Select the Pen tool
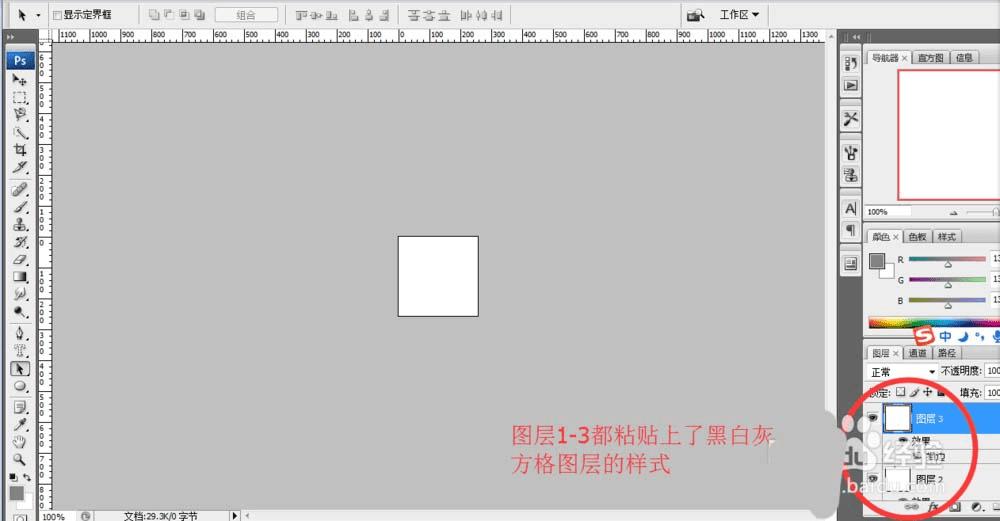 20,334
